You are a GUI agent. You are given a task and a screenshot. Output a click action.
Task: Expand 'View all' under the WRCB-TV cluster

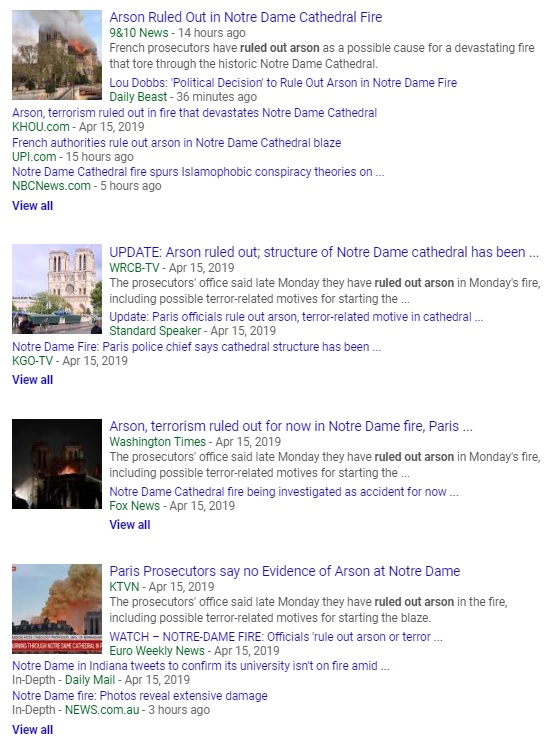coord(32,380)
